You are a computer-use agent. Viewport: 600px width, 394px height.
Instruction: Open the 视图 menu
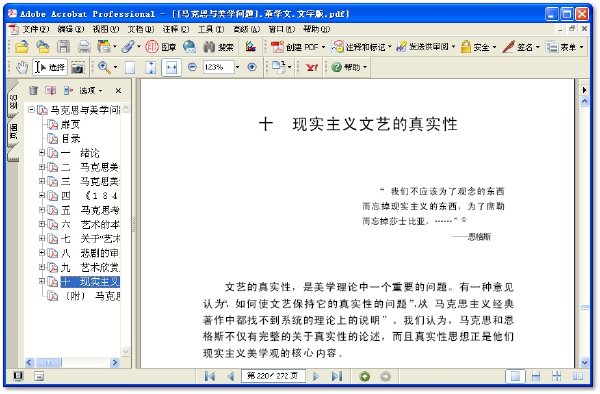click(x=106, y=29)
